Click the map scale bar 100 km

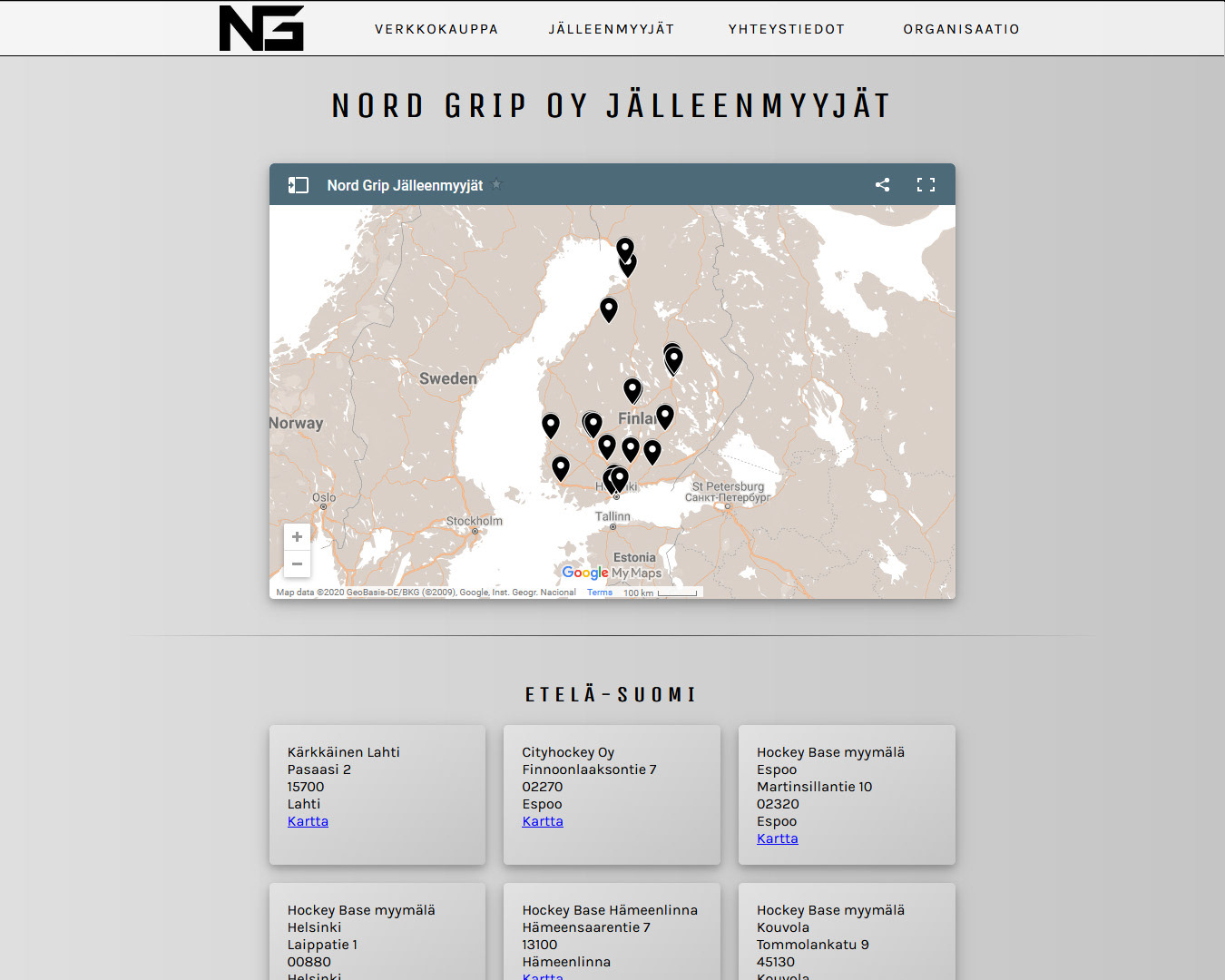[661, 593]
